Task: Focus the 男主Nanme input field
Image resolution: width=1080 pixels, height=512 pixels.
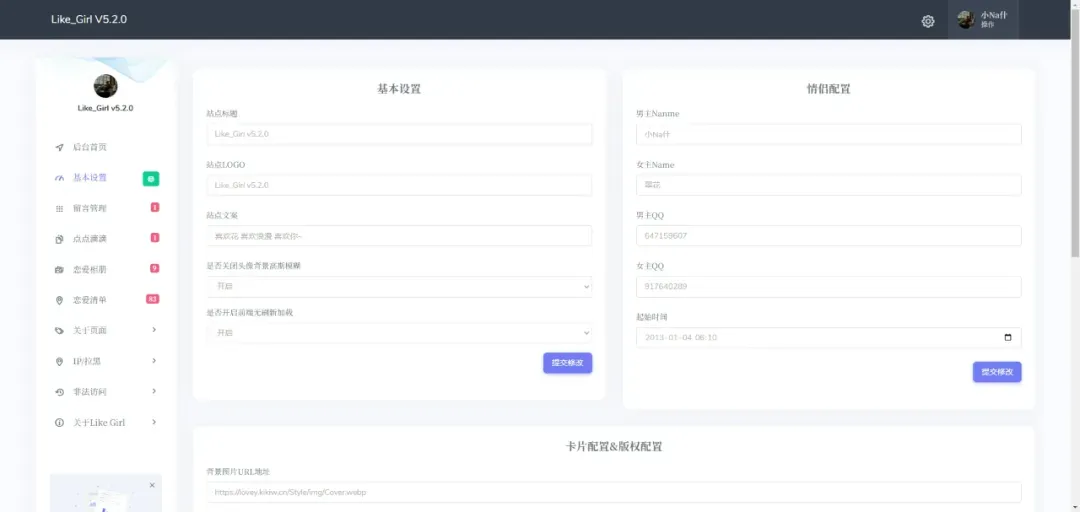Action: click(829, 134)
